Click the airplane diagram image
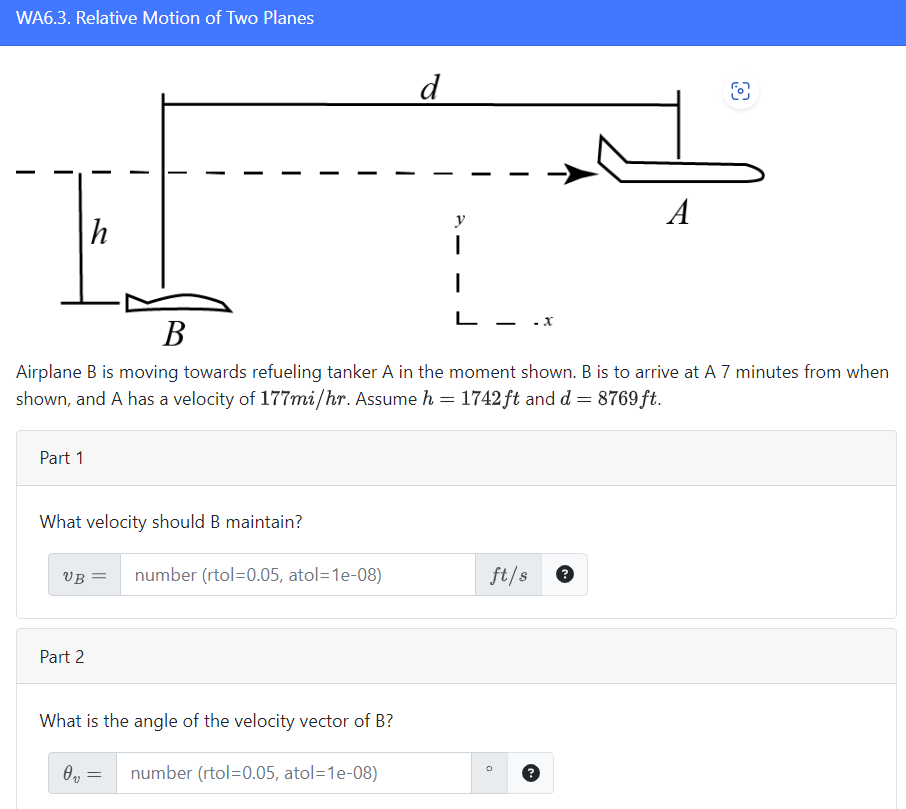This screenshot has width=906, height=809. (400, 200)
